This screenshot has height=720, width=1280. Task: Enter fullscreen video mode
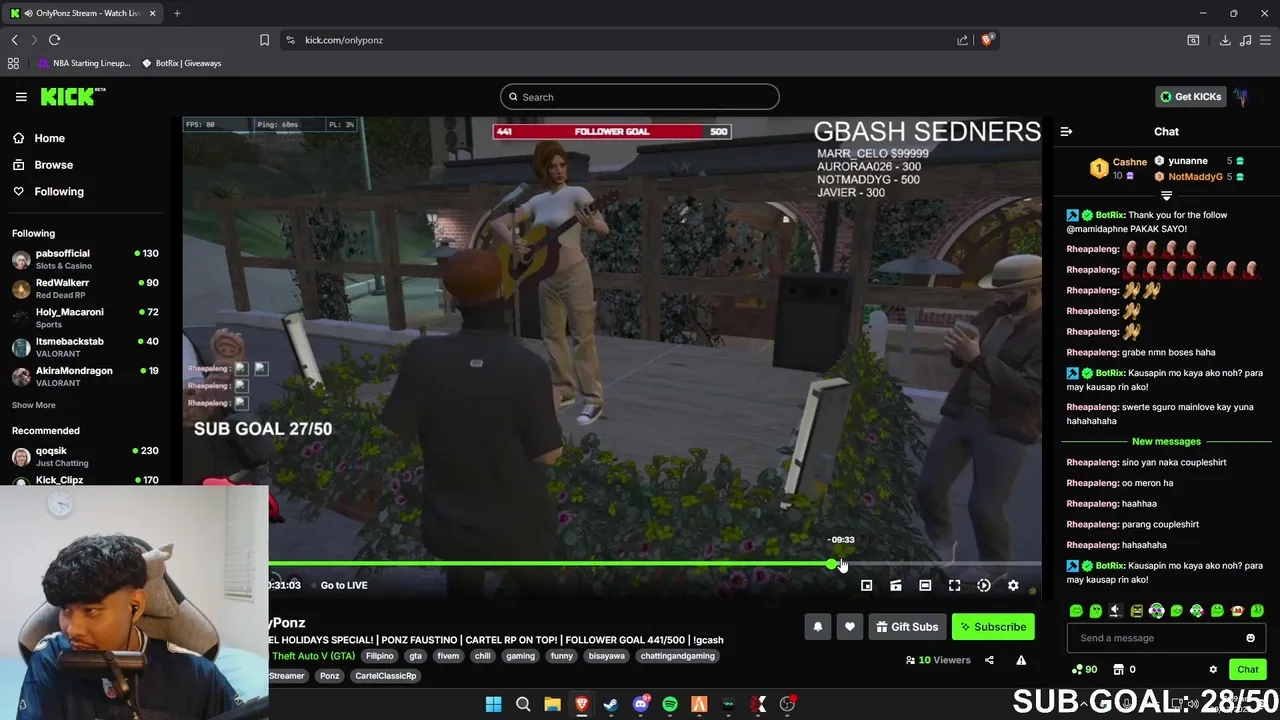click(954, 585)
